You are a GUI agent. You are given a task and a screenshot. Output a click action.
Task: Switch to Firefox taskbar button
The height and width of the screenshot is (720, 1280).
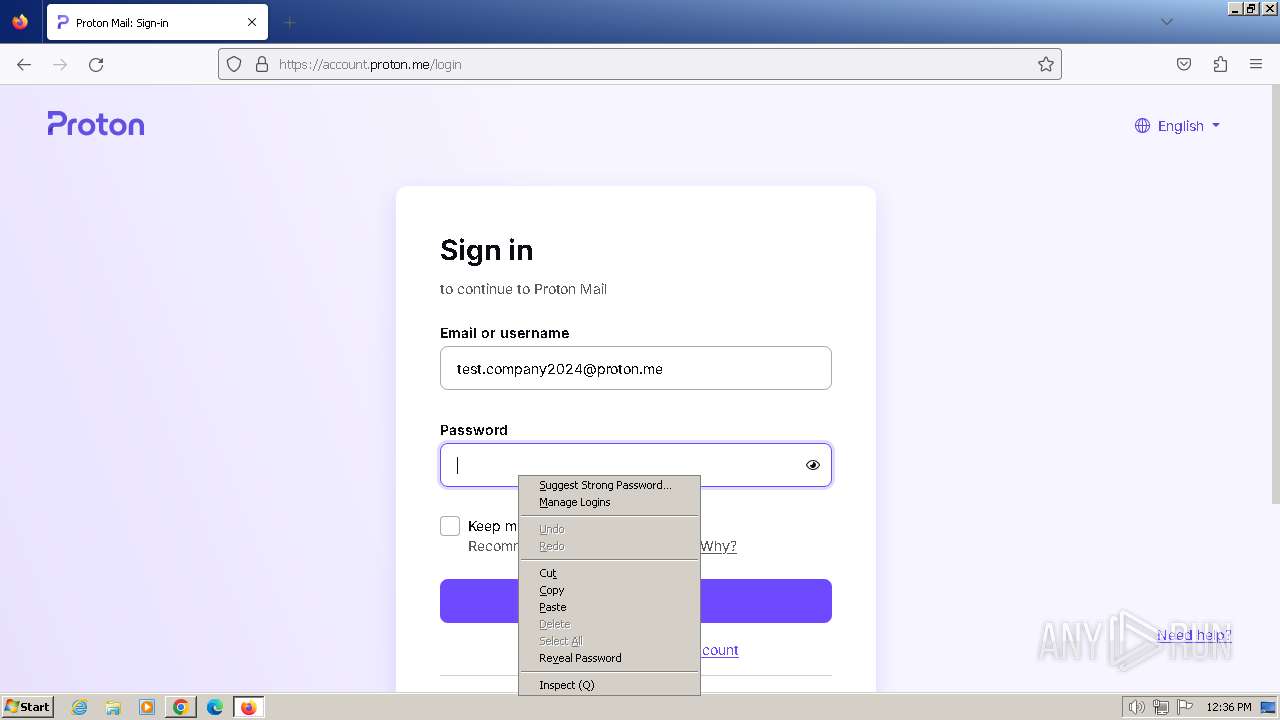(x=248, y=707)
